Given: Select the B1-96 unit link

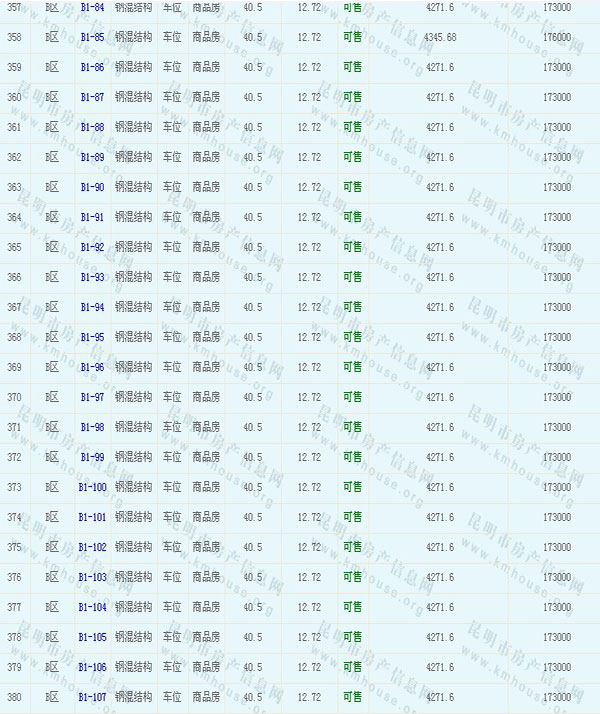Looking at the screenshot, I should pos(92,367).
